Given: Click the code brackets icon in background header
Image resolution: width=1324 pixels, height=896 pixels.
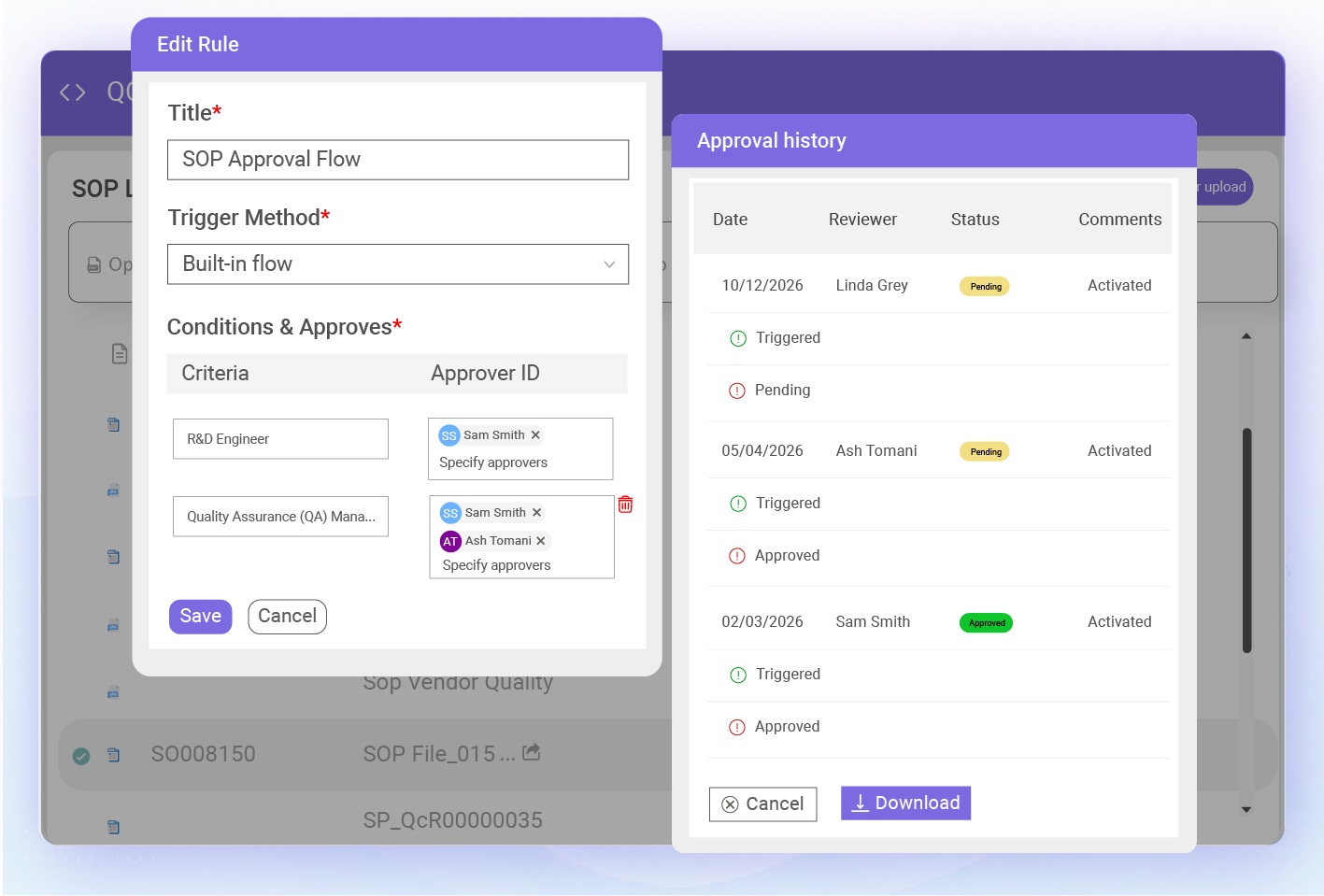Looking at the screenshot, I should tap(73, 92).
